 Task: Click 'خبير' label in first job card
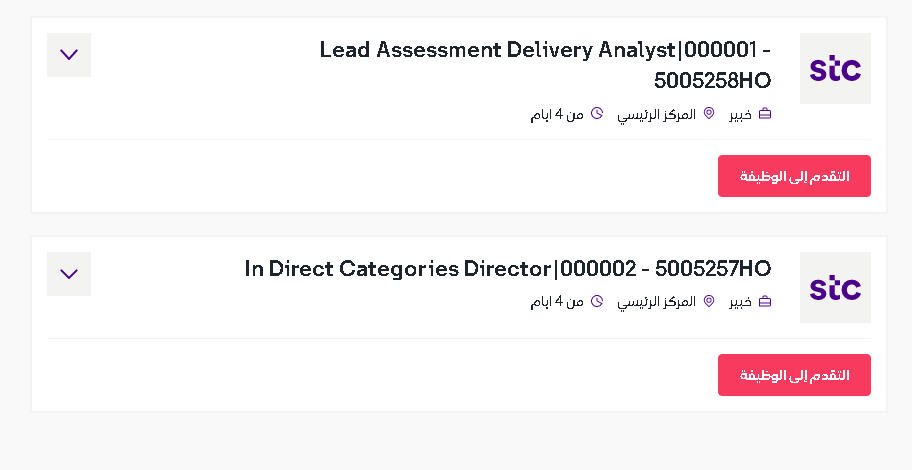(x=740, y=115)
